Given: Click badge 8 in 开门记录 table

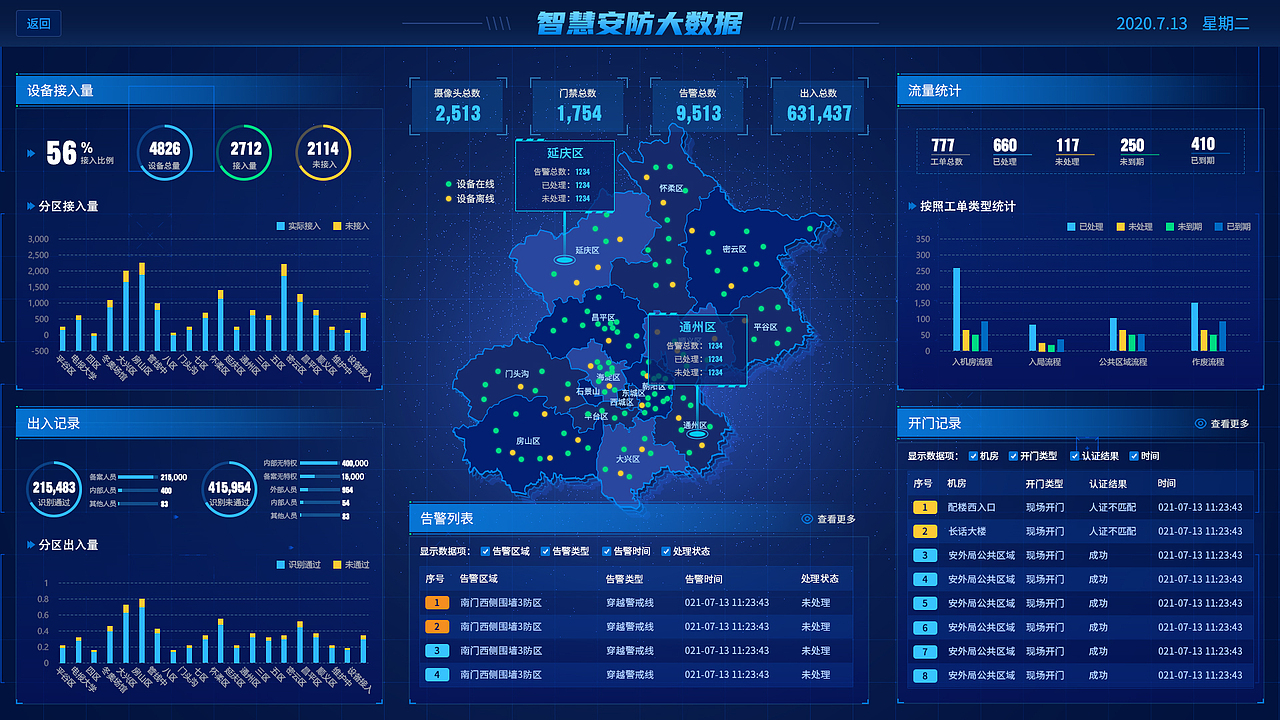Looking at the screenshot, I should pyautogui.click(x=925, y=676).
